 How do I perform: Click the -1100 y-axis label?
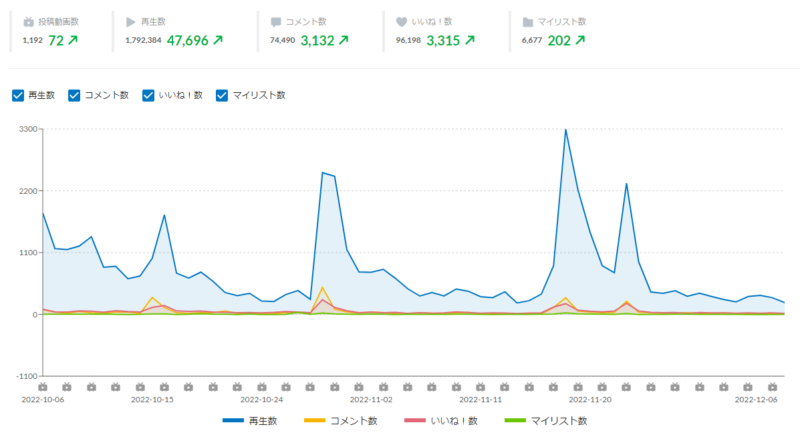(27, 376)
